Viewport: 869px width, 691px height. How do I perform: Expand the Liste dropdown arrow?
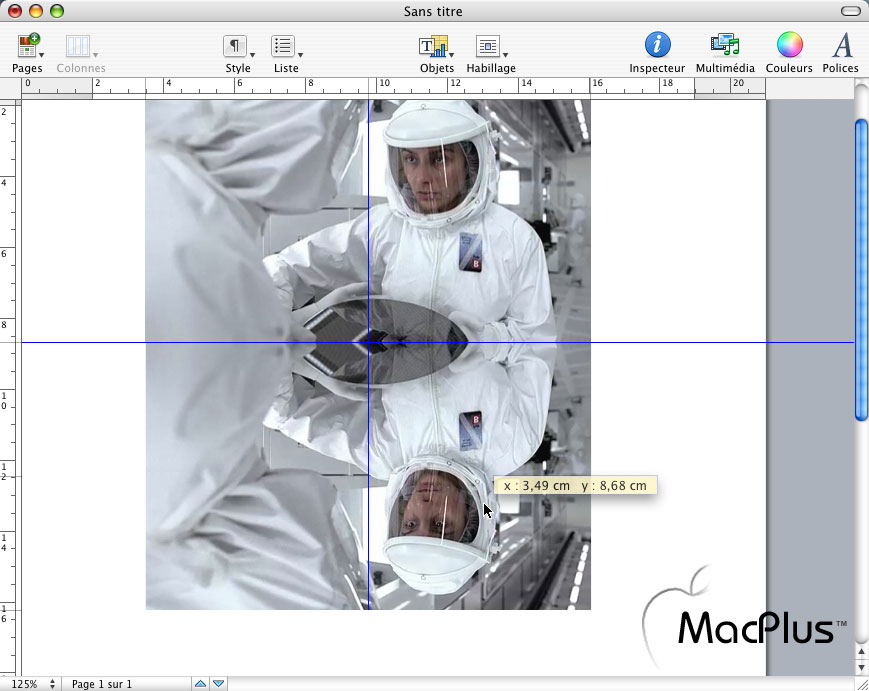(300, 55)
